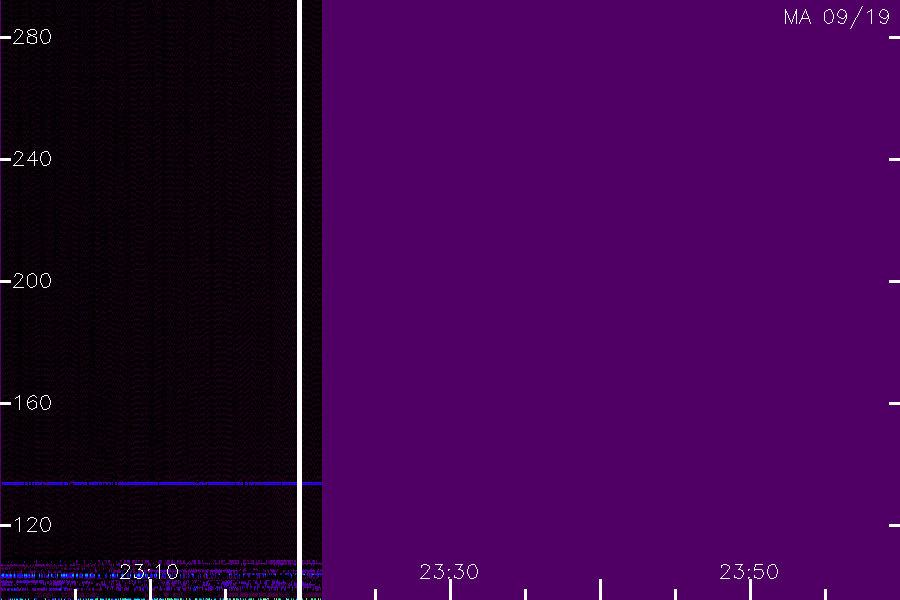Click the 23:50 time axis label

coord(749,572)
